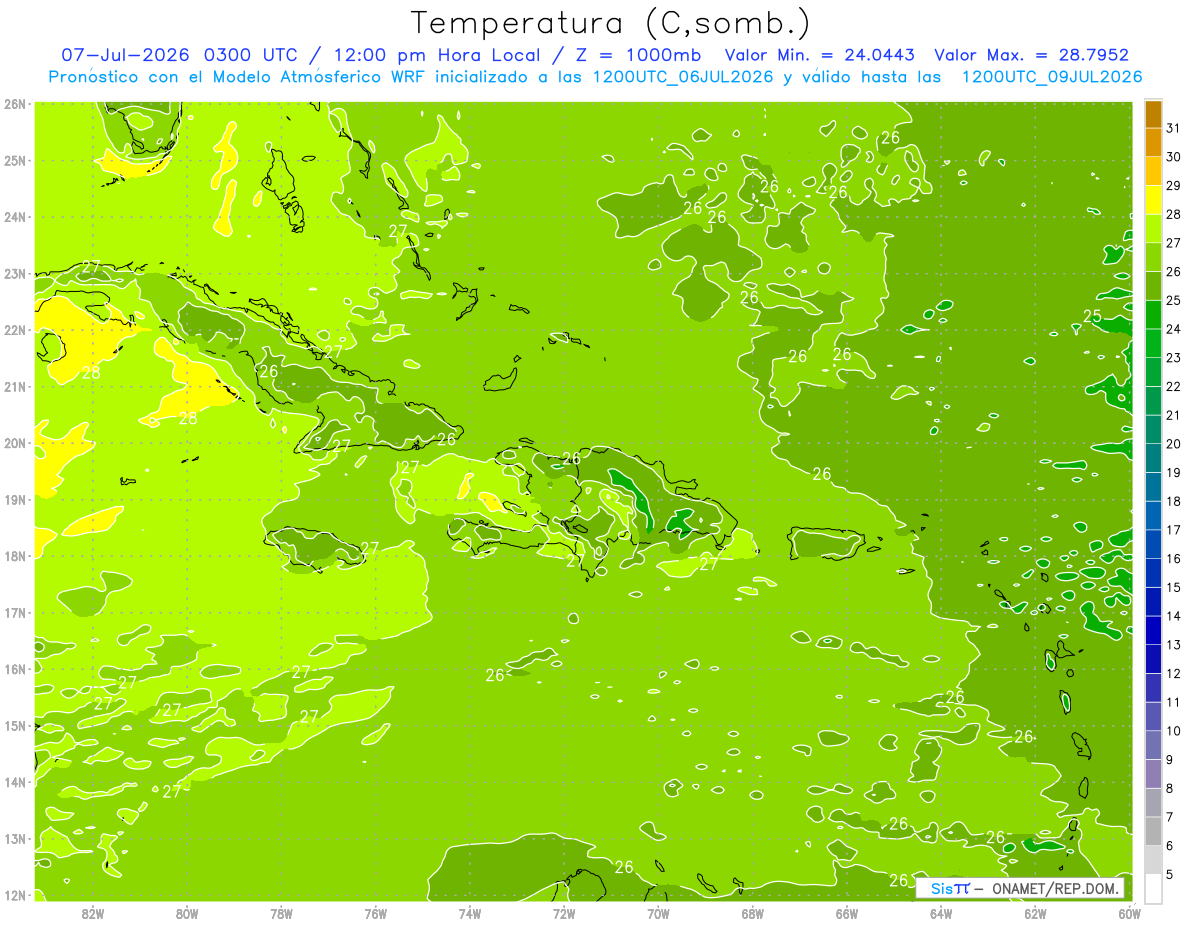Viewport: 1200px width, 927px height.
Task: Click the gray legend band between 7 and 8
Action: [1153, 802]
